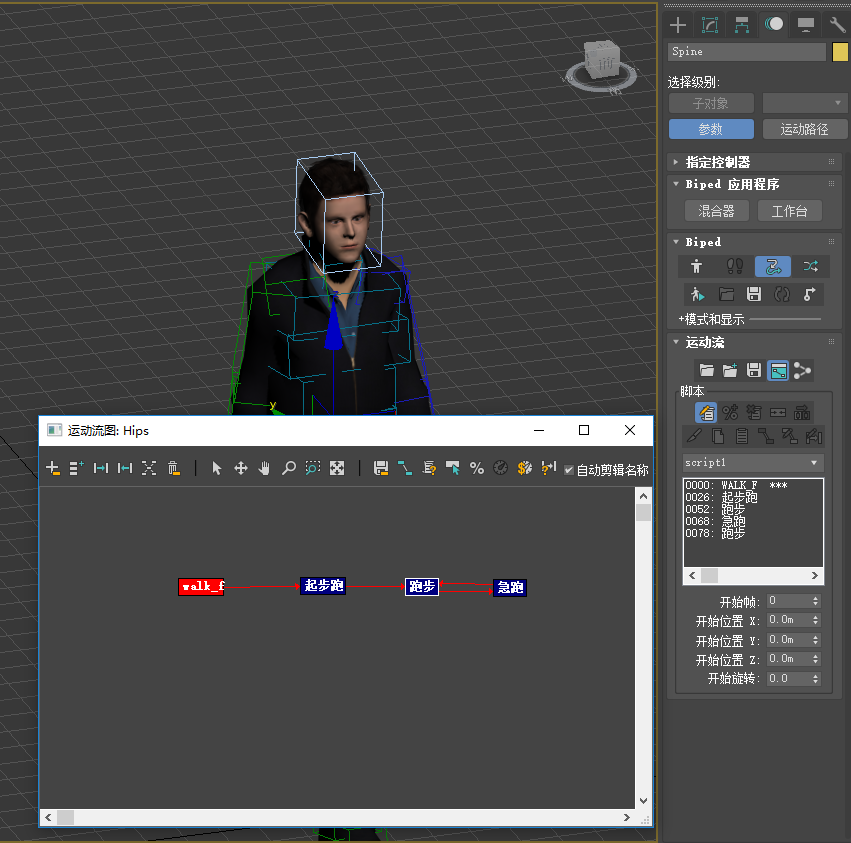This screenshot has height=843, width=851.
Task: Toggle the Show Graph button
Action: (x=778, y=371)
